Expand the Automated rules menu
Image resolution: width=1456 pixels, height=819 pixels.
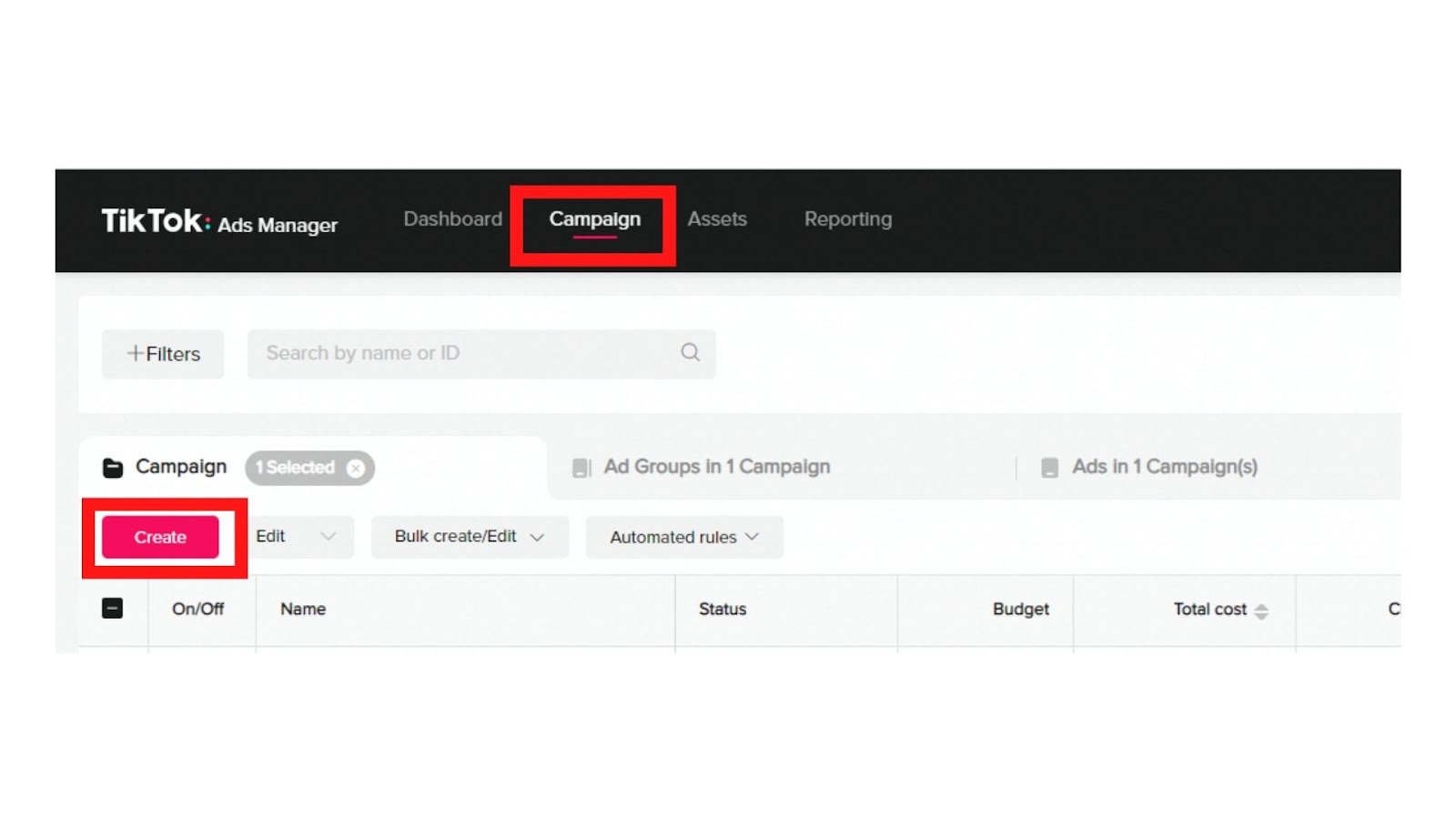pyautogui.click(x=684, y=537)
